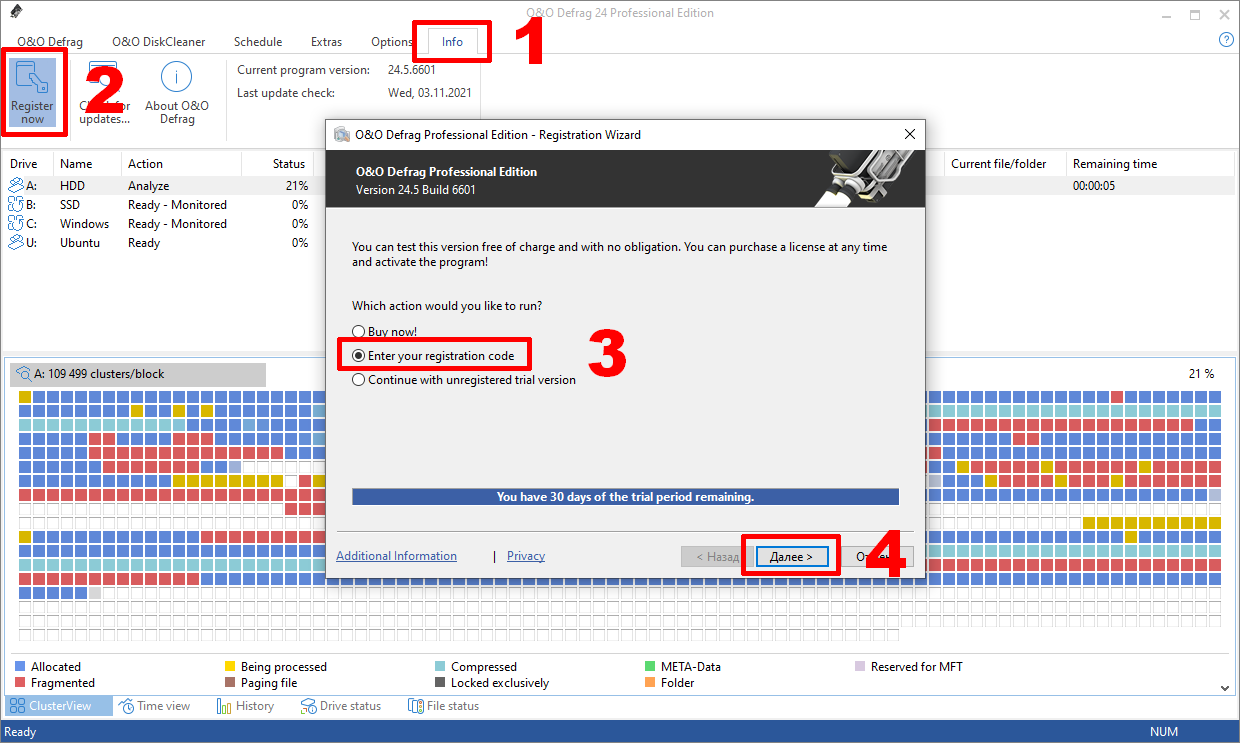
Task: Switch to ClusterView tab
Action: 59,706
